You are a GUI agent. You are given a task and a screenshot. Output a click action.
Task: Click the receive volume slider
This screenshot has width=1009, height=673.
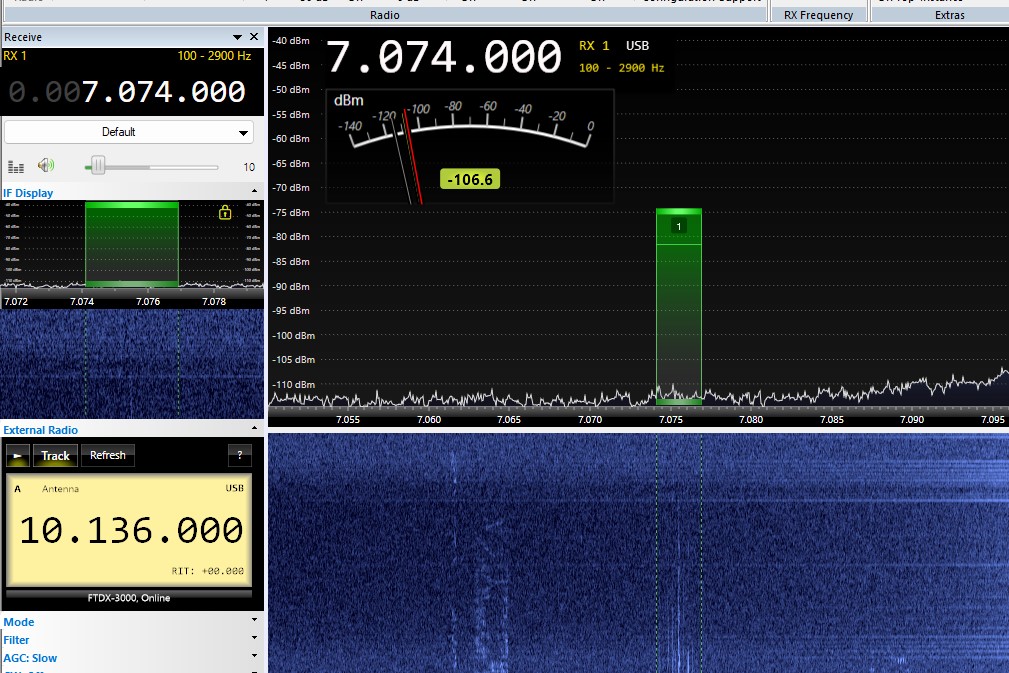(x=97, y=166)
